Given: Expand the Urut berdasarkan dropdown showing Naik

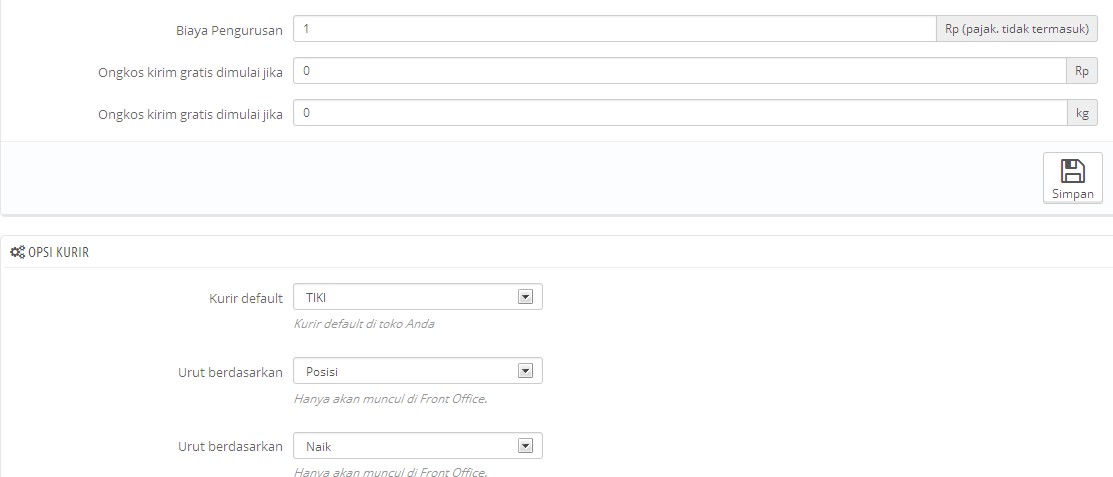Looking at the screenshot, I should pyautogui.click(x=417, y=446).
